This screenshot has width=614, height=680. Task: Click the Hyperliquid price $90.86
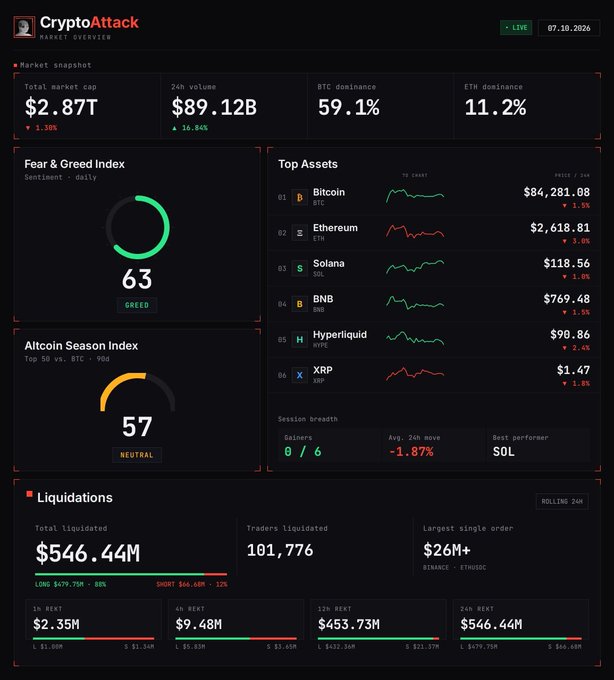pyautogui.click(x=570, y=334)
